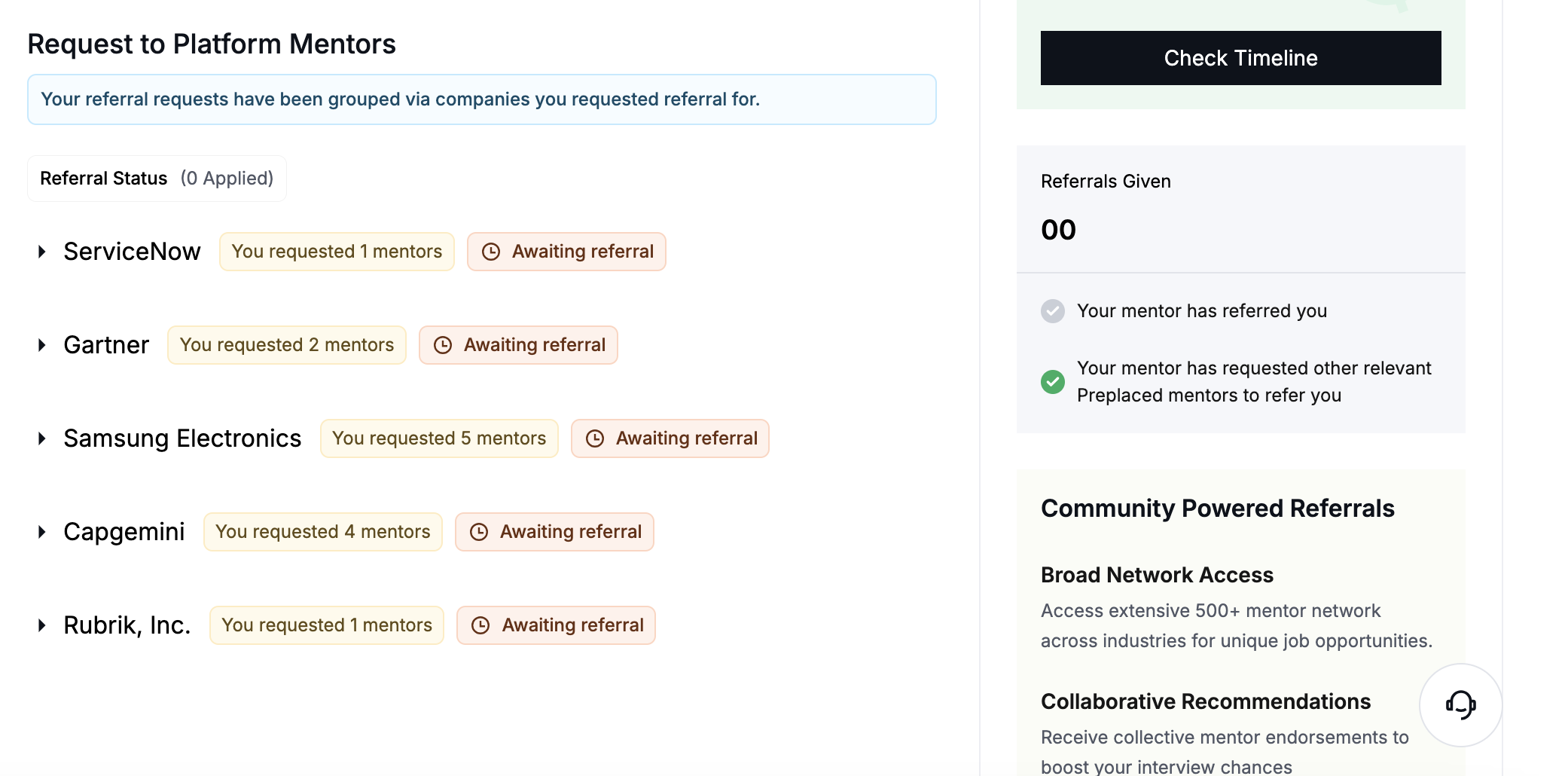Click Samsung Electronics' Awaiting referral status
1568x776 pixels.
670,438
